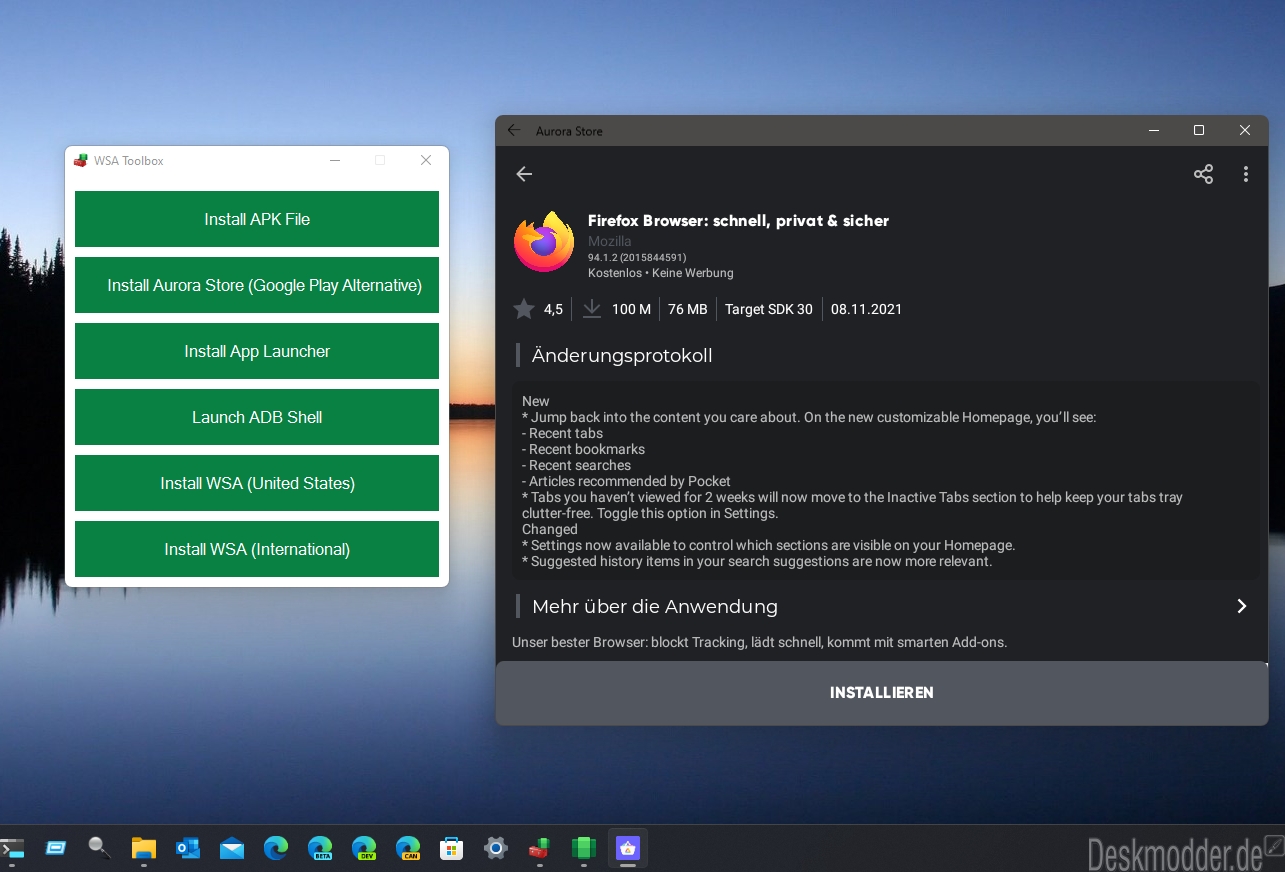The width and height of the screenshot is (1285, 872).
Task: Click Install Aurora Store (Google Play Alternative)
Action: pyautogui.click(x=257, y=285)
